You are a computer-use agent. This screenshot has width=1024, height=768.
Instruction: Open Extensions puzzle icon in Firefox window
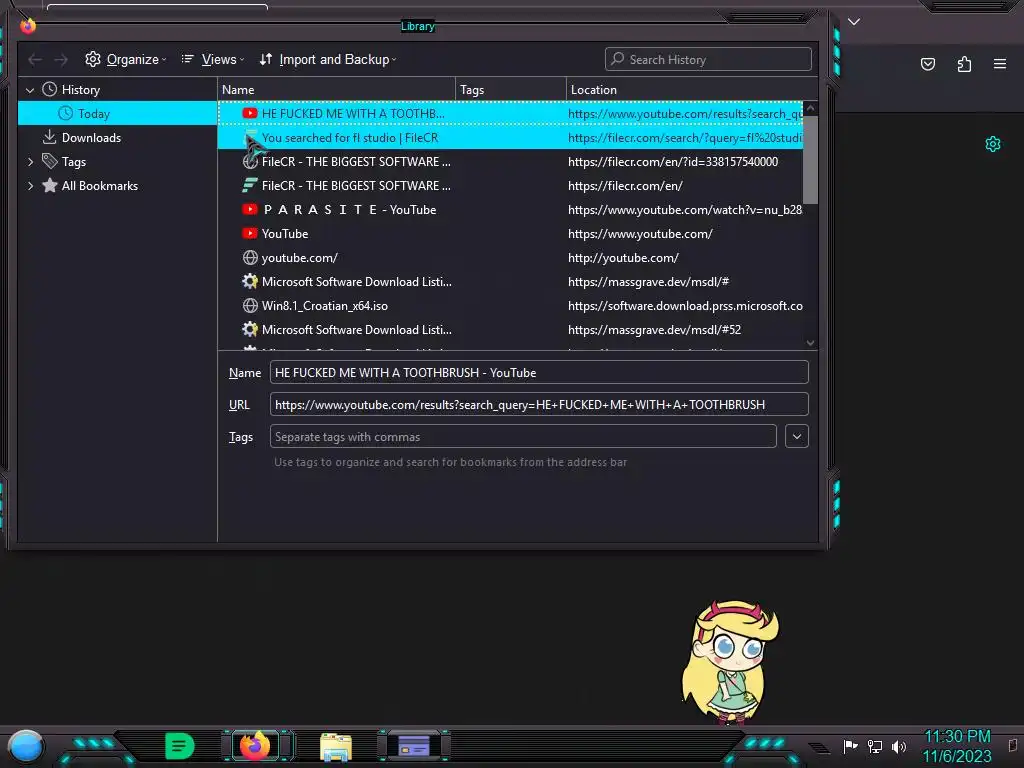964,64
